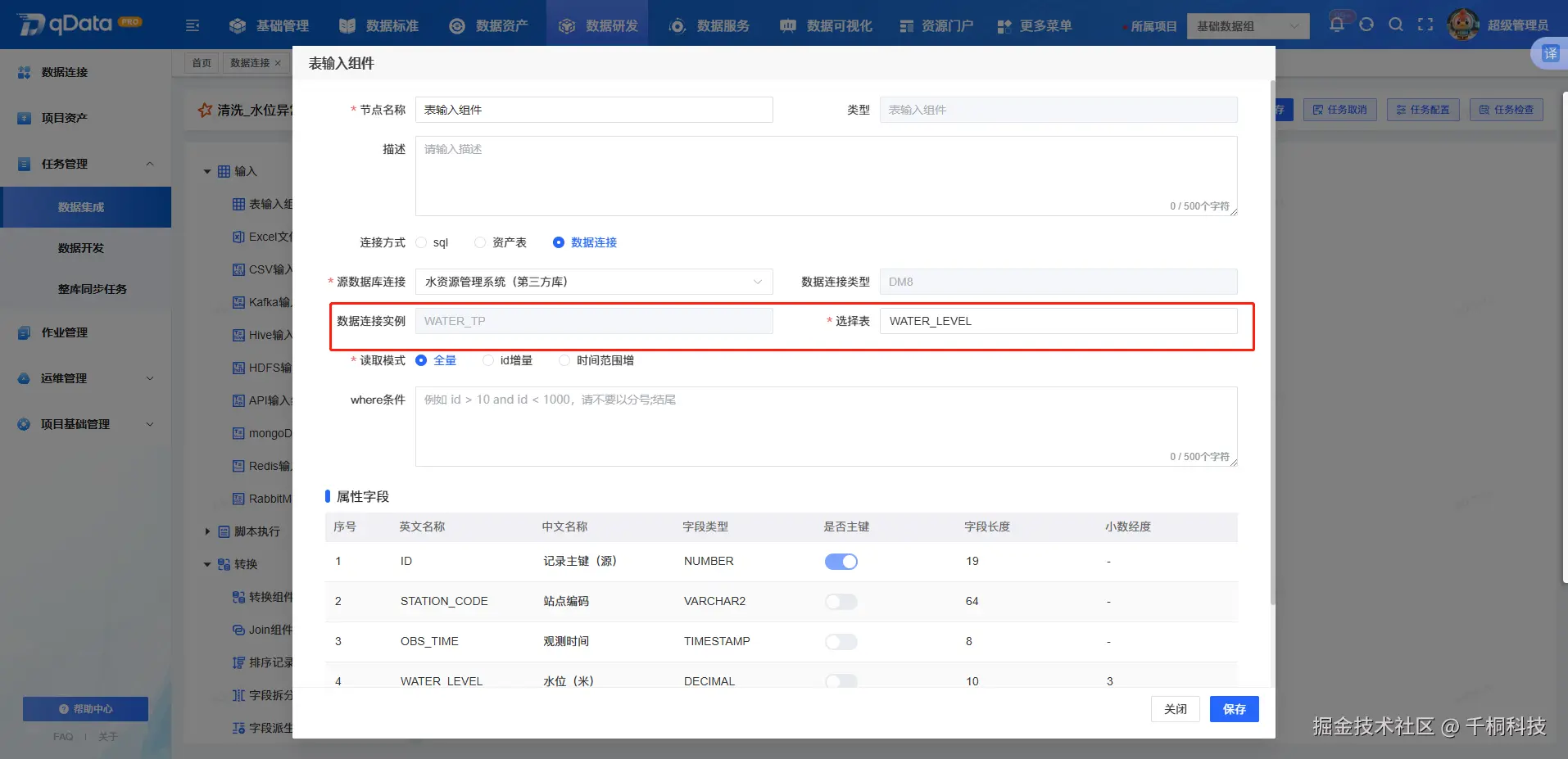The height and width of the screenshot is (759, 1568).
Task: Select the Kafka input component icon
Action: click(x=238, y=302)
